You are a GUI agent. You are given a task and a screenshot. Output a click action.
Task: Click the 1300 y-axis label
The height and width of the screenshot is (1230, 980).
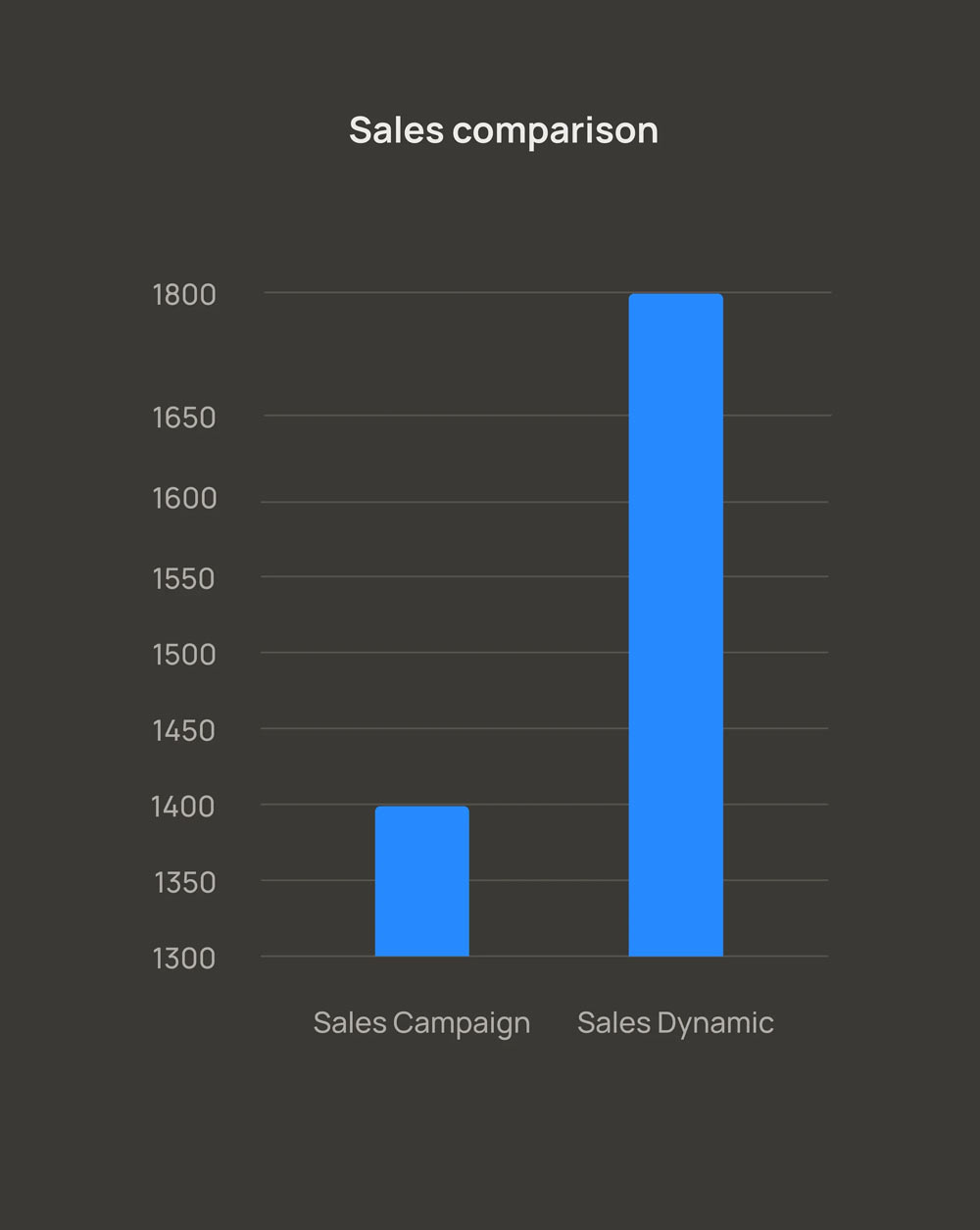click(184, 959)
